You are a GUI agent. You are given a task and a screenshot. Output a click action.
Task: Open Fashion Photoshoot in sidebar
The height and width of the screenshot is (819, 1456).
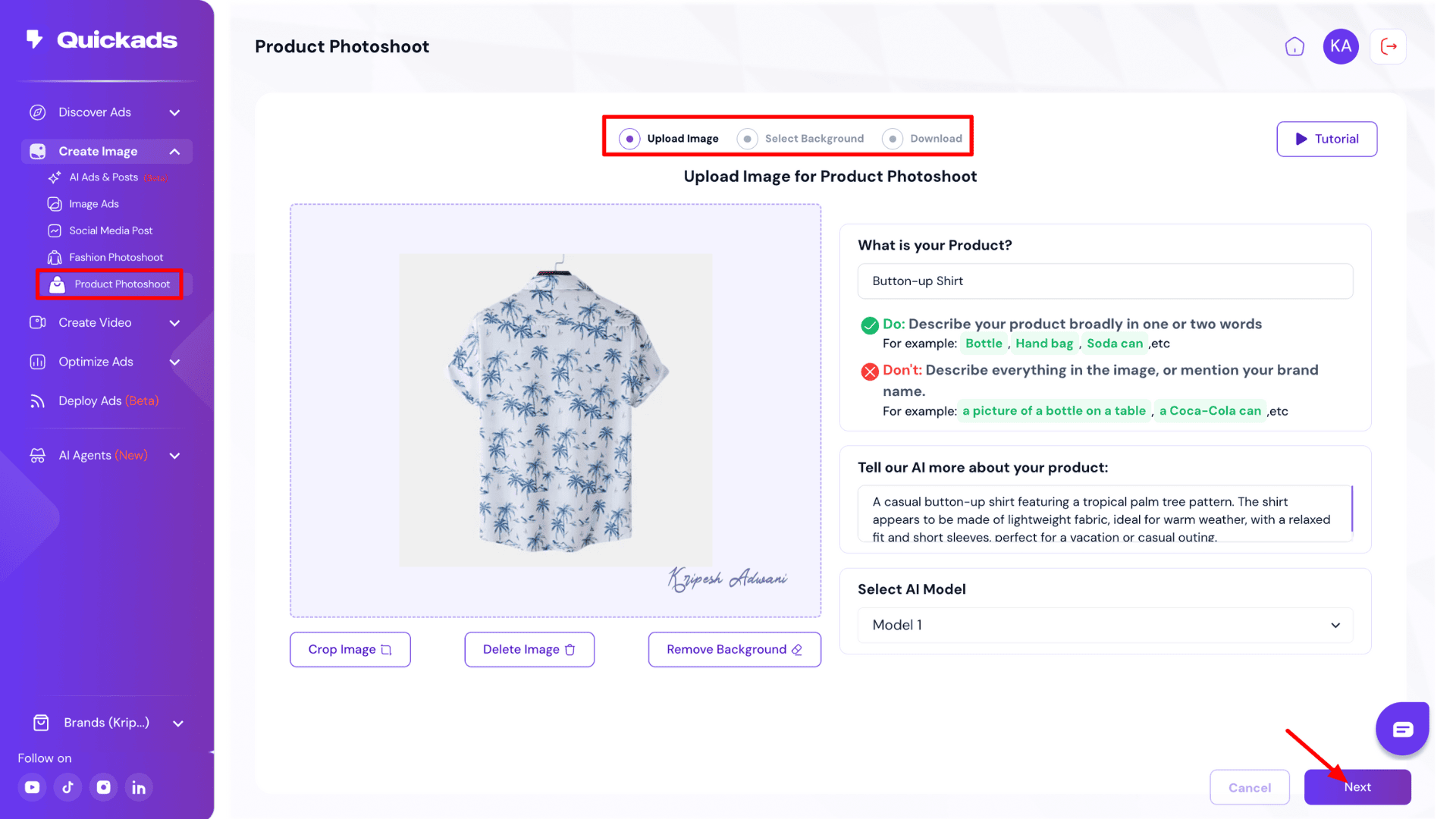click(x=115, y=258)
